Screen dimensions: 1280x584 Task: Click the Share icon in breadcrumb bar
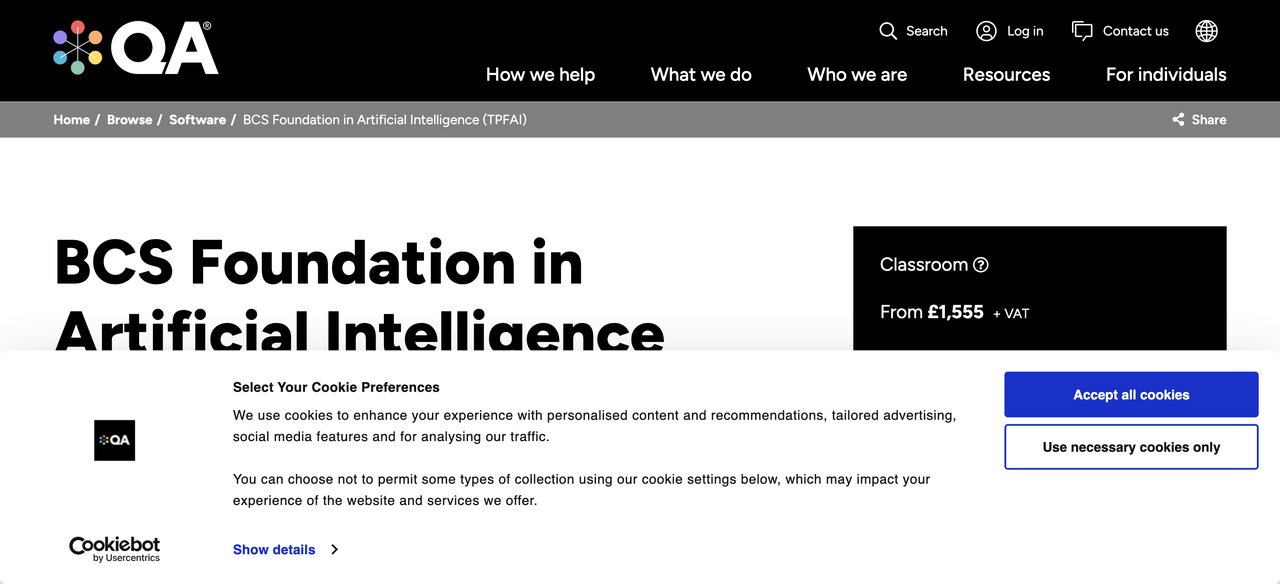coord(1178,119)
